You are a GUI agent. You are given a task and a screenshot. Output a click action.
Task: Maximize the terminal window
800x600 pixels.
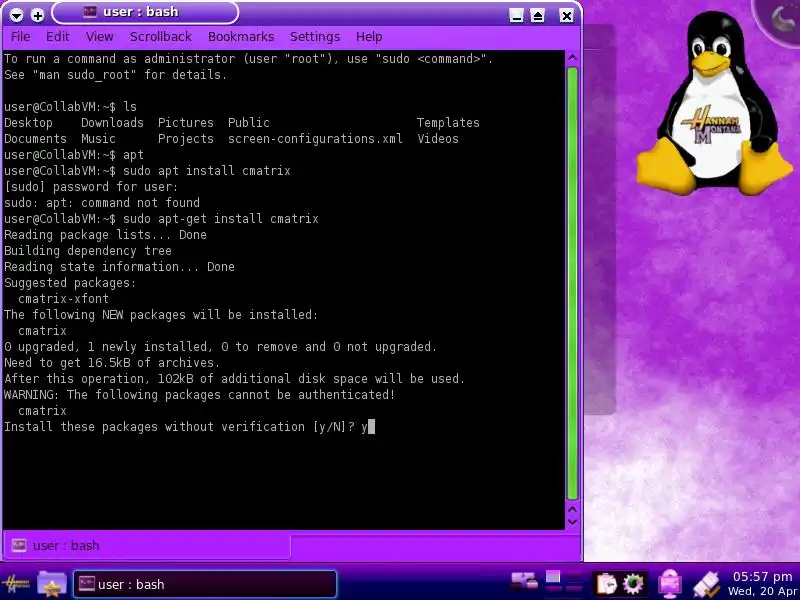tap(538, 16)
